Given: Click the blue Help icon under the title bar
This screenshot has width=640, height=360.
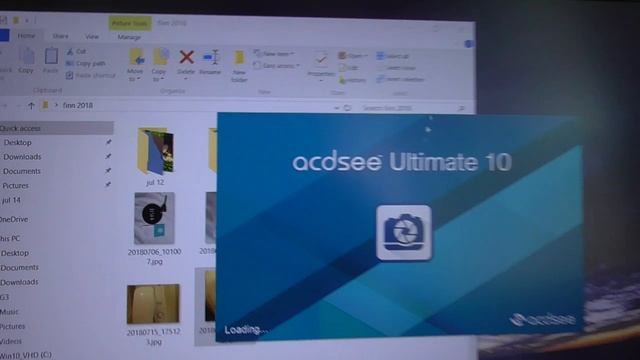Looking at the screenshot, I should (x=469, y=43).
